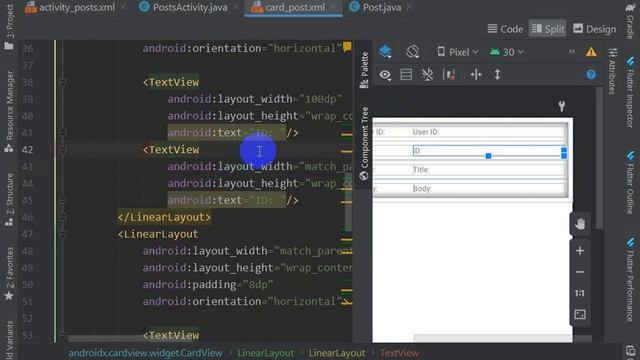
Task: Open the Attributes panel
Action: 612,72
